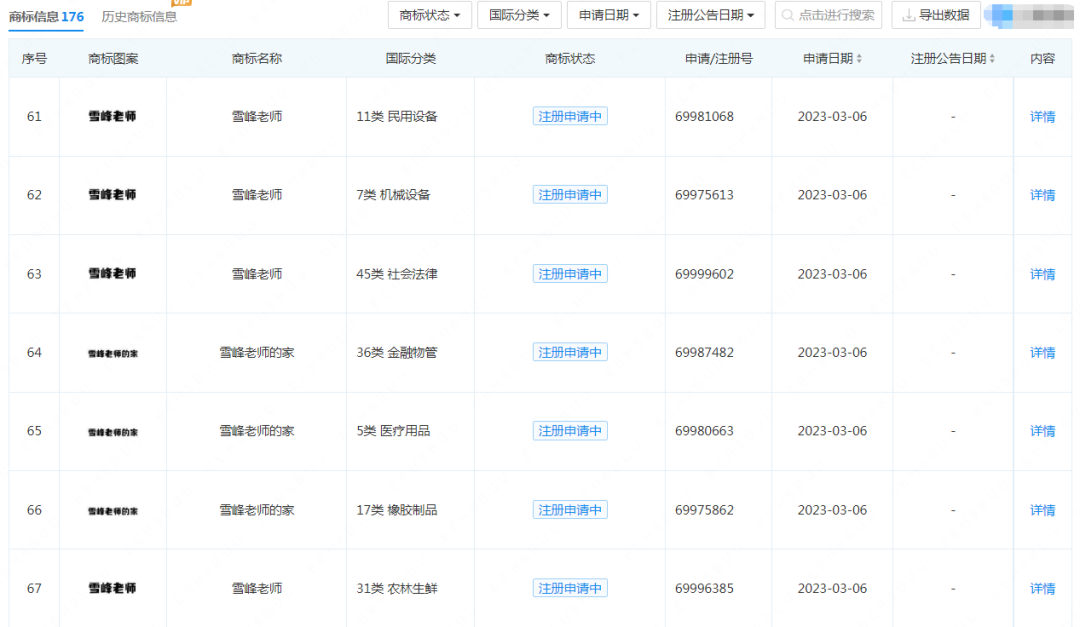Viewport: 1080px width, 627px height.
Task: Sort by 申请日期 column header arrows
Action: coord(859,59)
